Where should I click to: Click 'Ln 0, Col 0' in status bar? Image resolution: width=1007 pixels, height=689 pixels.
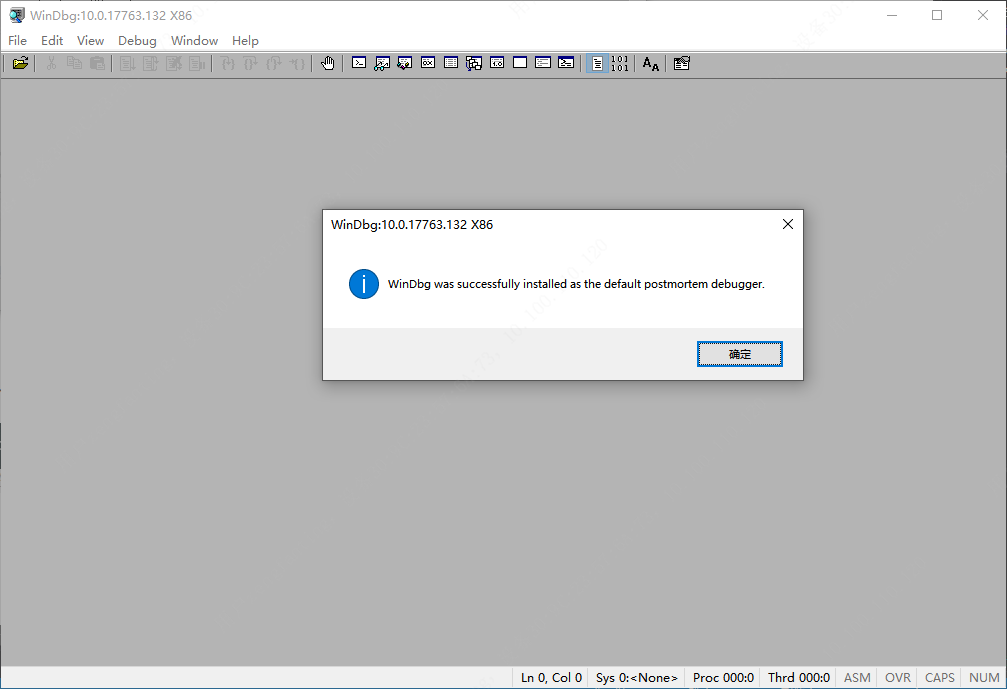coord(551,677)
